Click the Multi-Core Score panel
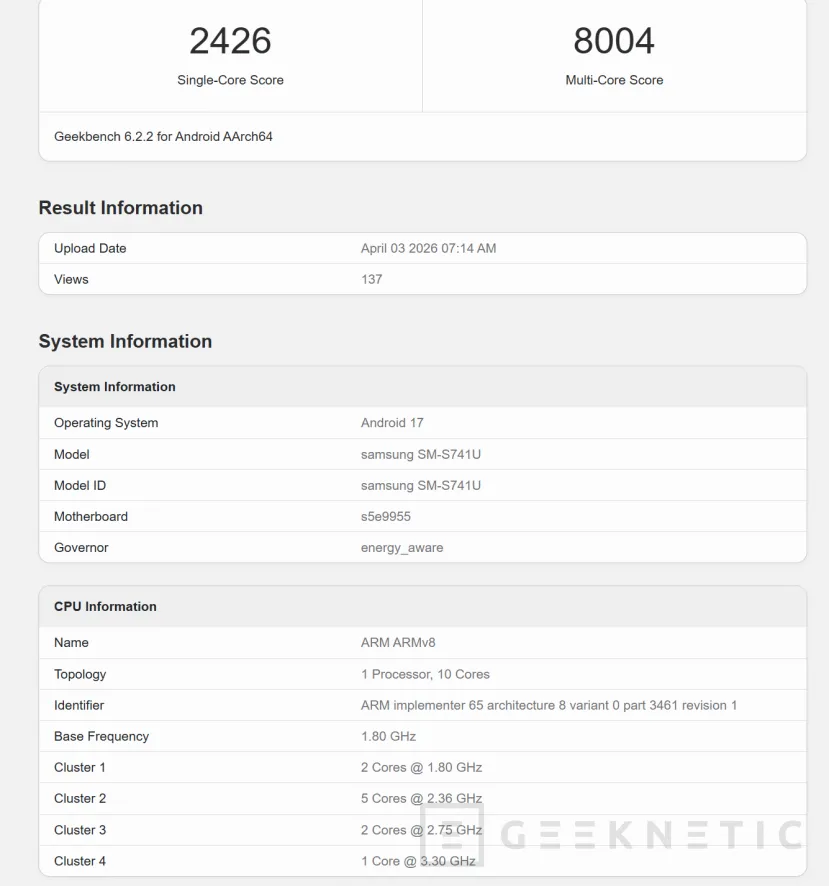Viewport: 829px width, 886px height. [614, 55]
